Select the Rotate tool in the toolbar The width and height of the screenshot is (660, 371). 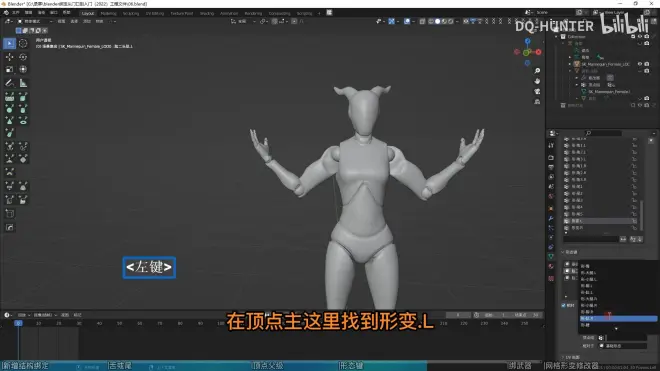point(23,57)
